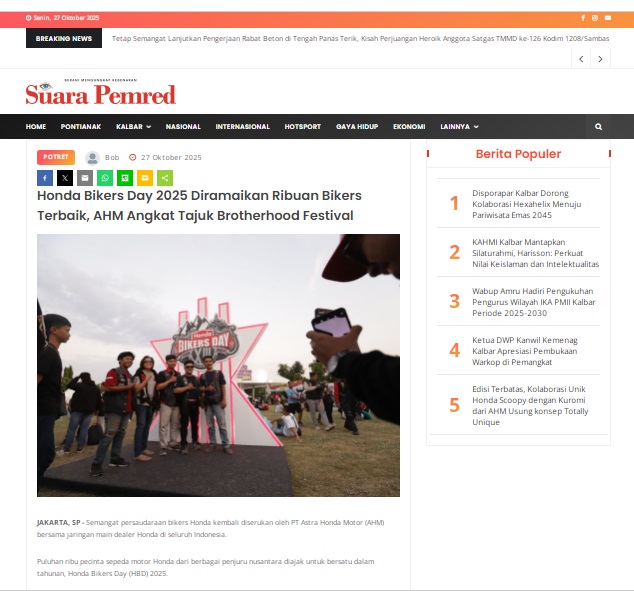Expand the Lainnya dropdown menu
The image size is (634, 591).
(459, 127)
